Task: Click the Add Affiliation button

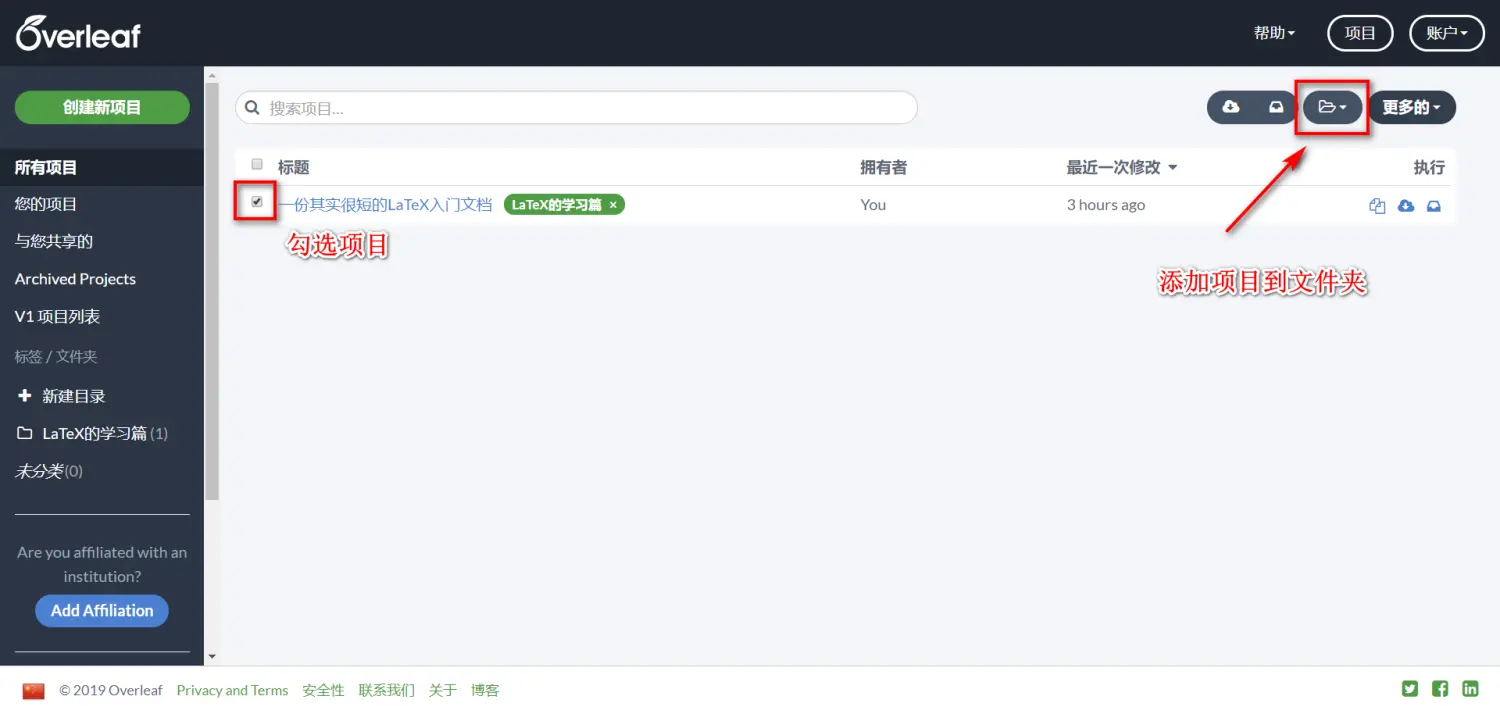Action: point(102,610)
